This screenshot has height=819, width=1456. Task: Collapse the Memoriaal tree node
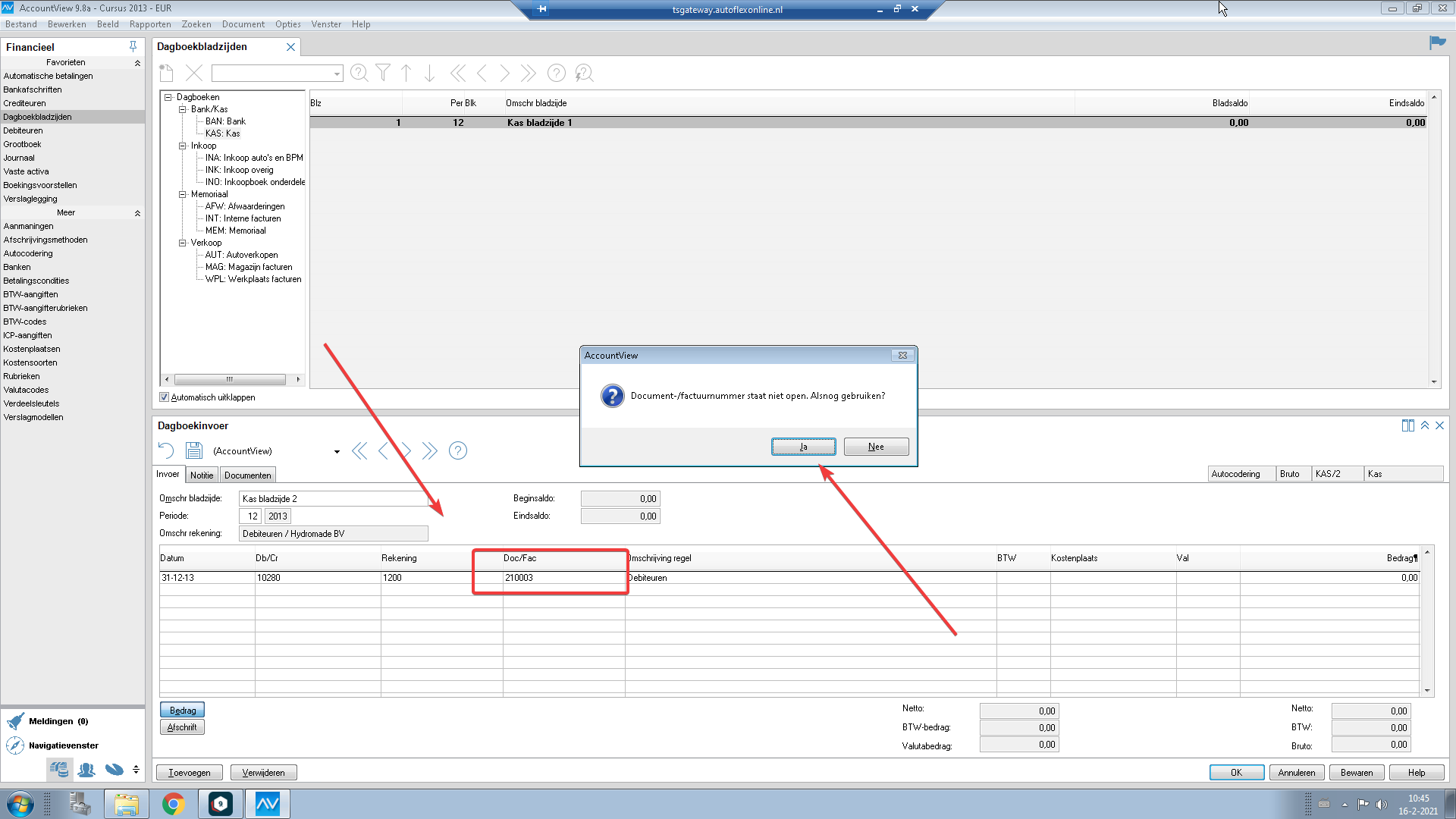pos(183,194)
